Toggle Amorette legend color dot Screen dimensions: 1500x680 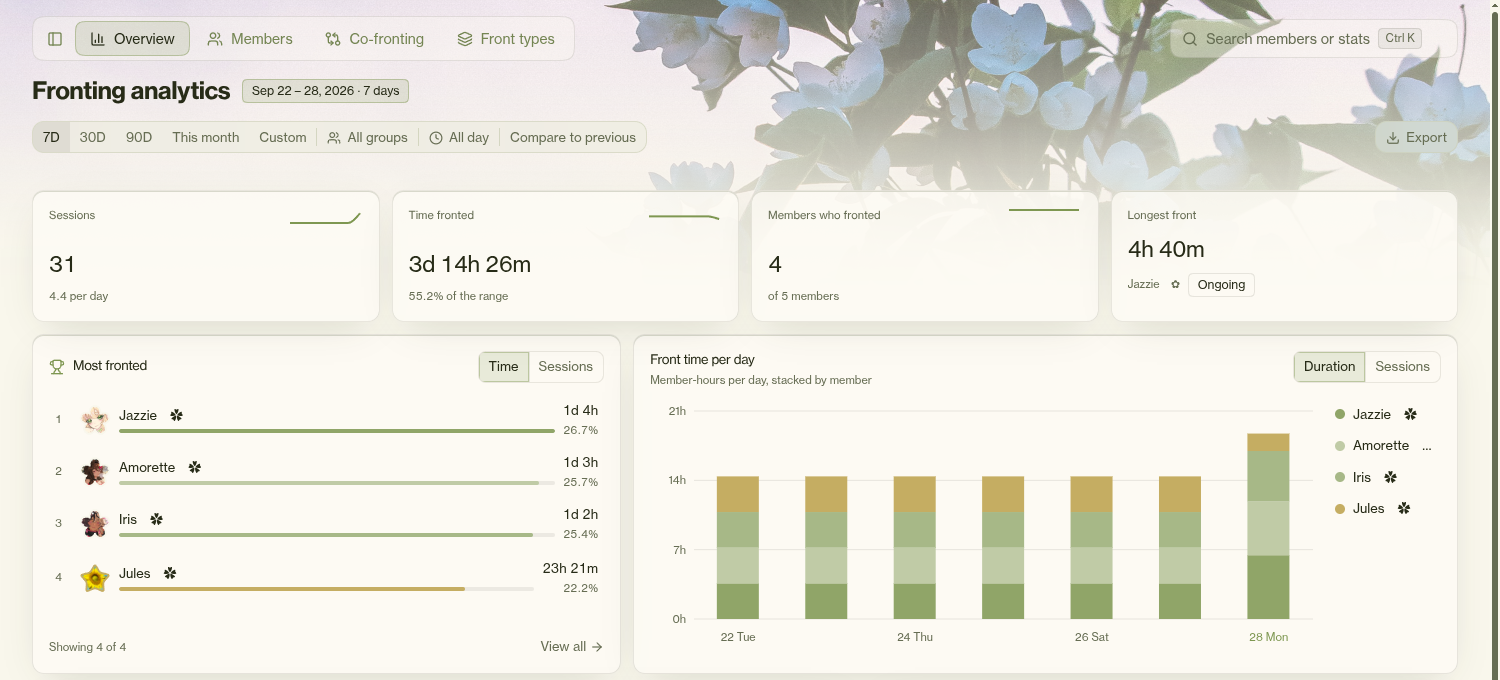[x=1340, y=446]
